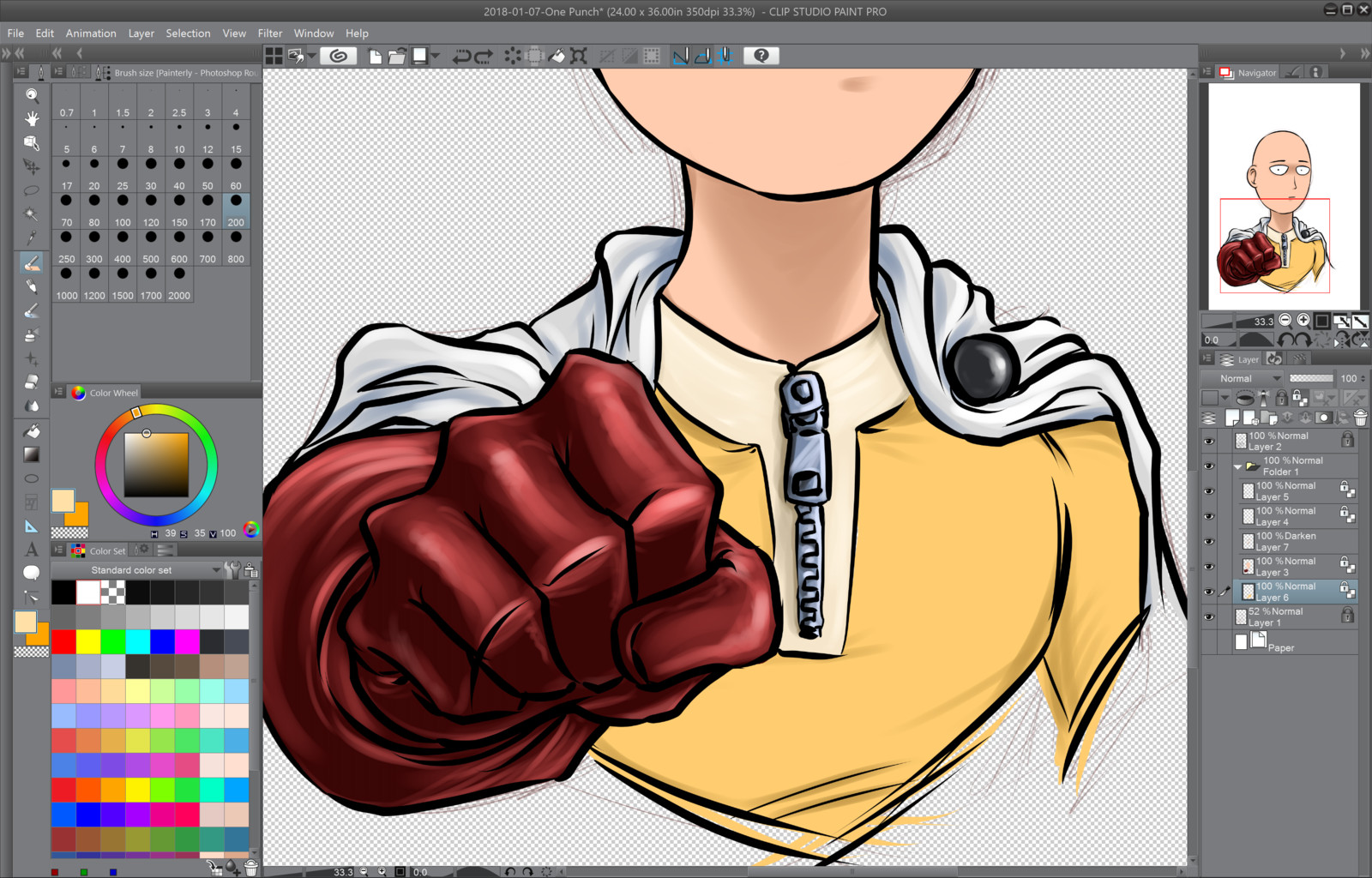
Task: Hide Layer 6 using its eye icon
Action: (1209, 592)
